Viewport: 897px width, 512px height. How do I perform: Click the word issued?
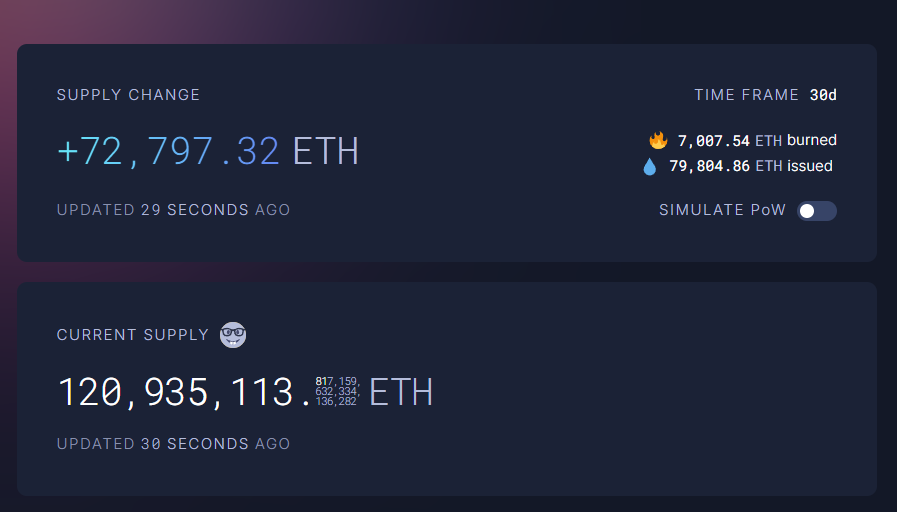tap(810, 166)
